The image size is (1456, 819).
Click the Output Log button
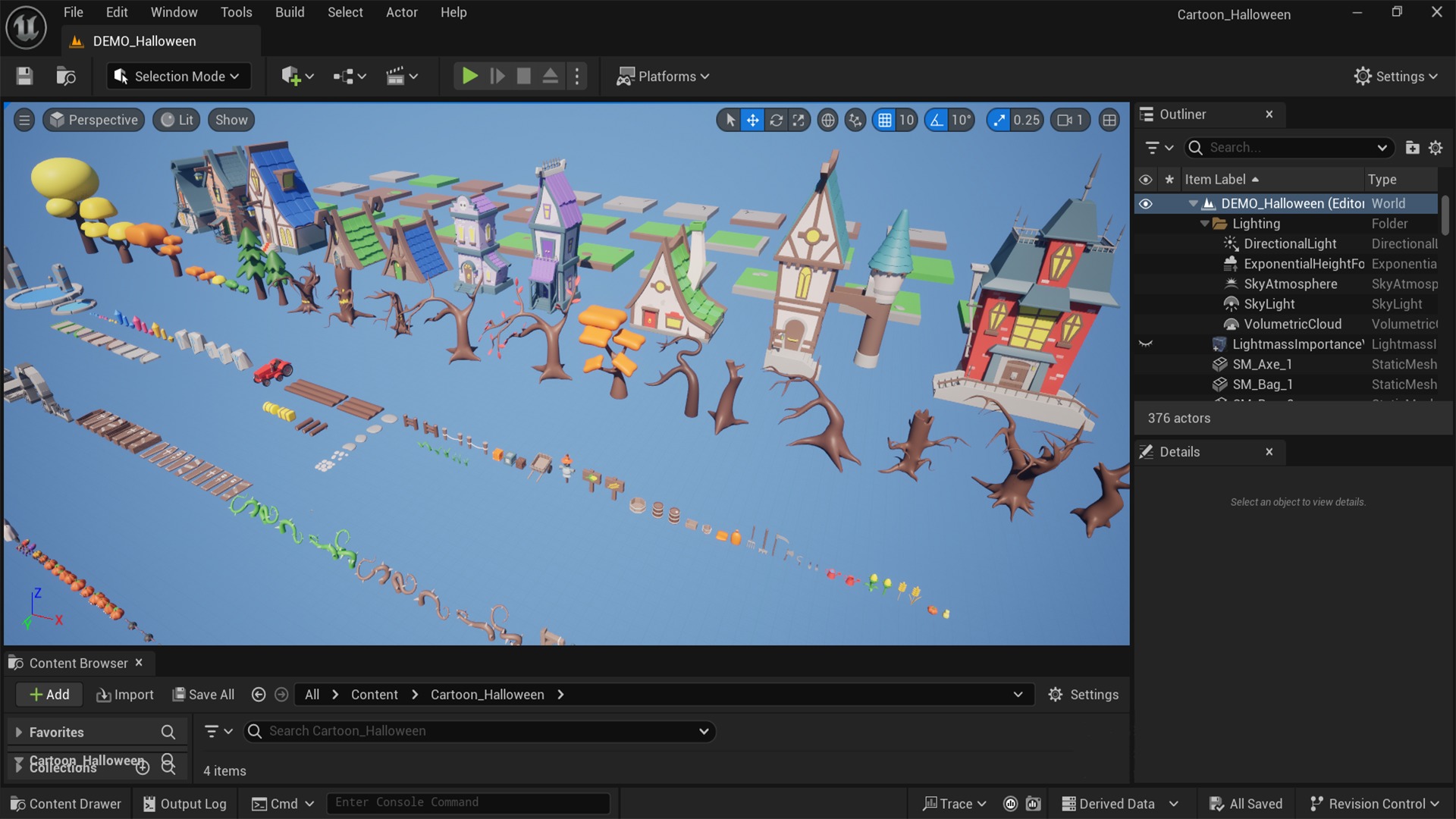click(184, 804)
